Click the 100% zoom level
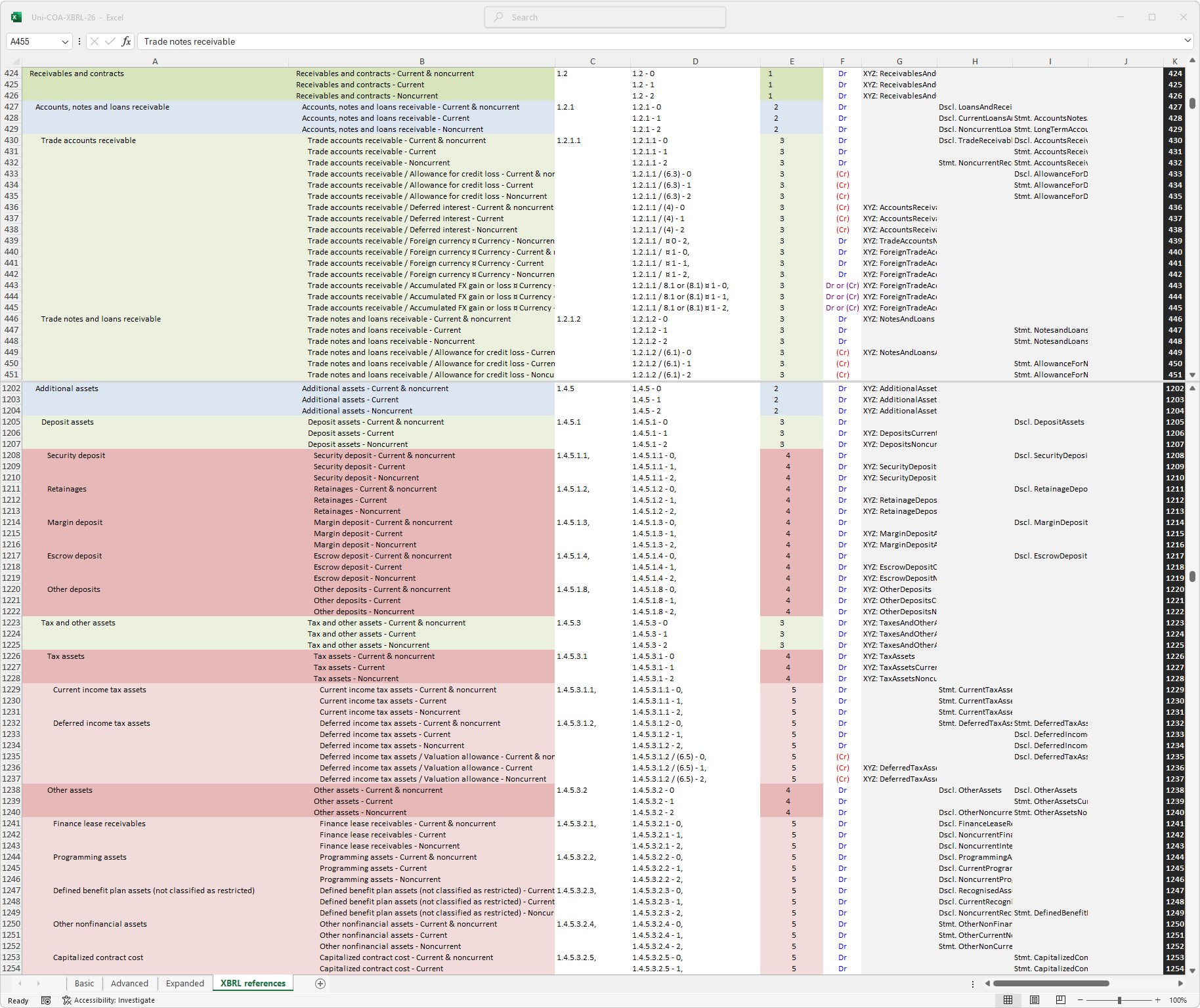The image size is (1200, 1008). [x=1178, y=1000]
